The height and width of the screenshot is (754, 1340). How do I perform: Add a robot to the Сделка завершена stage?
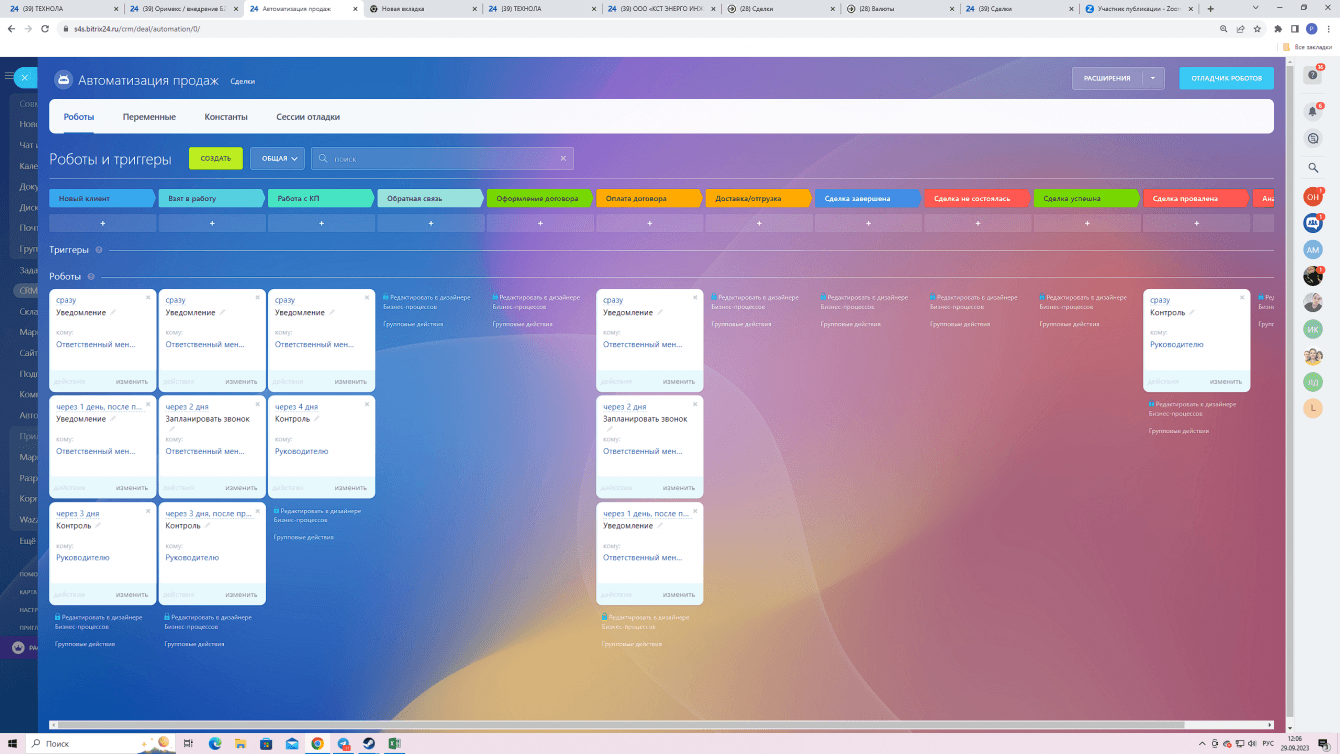click(868, 223)
